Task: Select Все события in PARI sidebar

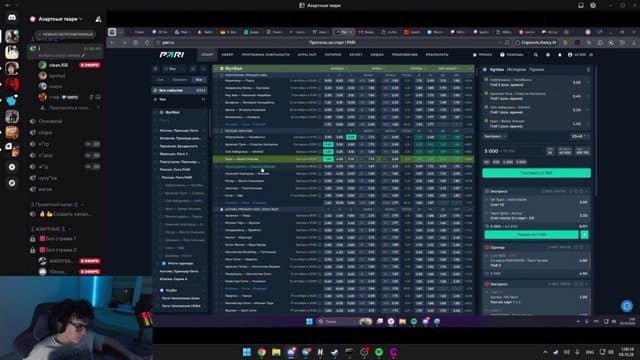Action: click(x=180, y=90)
